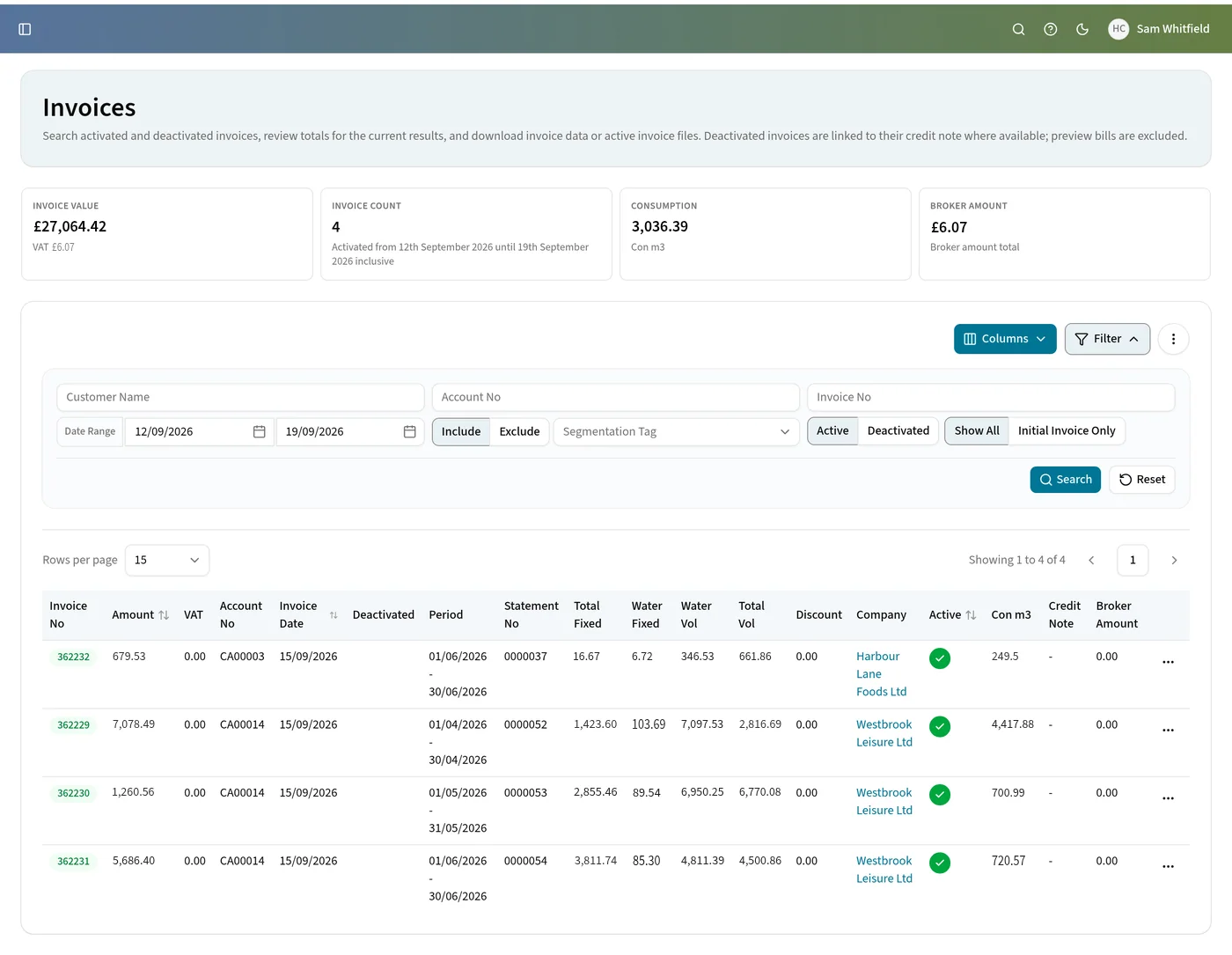
Task: Open Westbrook Leisure Ltd link for invoice 362230
Action: [884, 802]
